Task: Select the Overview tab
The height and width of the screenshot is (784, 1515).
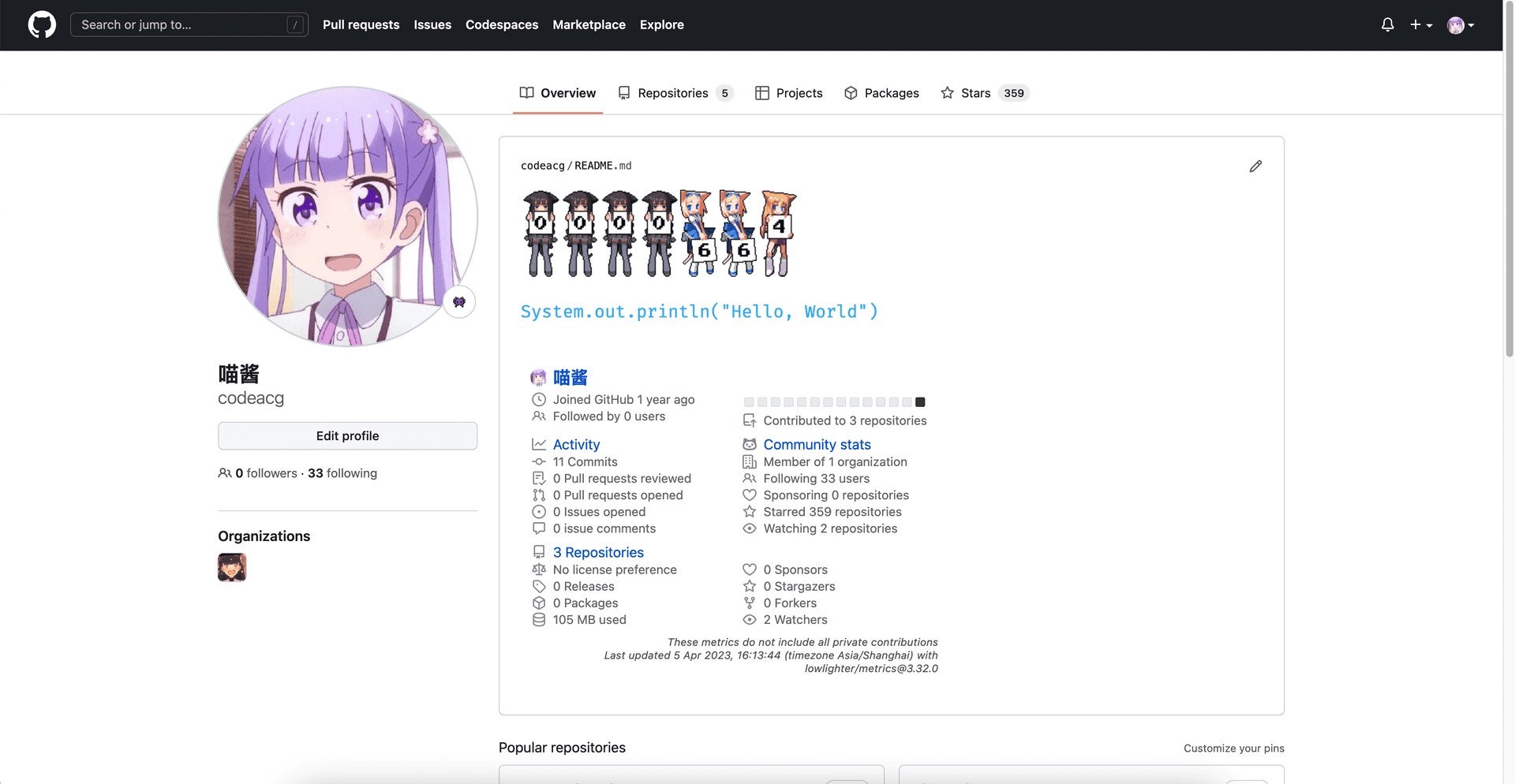Action: tap(557, 93)
